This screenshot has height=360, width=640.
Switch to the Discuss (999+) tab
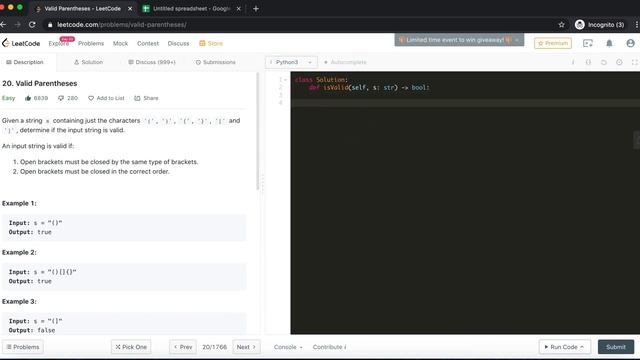152,62
